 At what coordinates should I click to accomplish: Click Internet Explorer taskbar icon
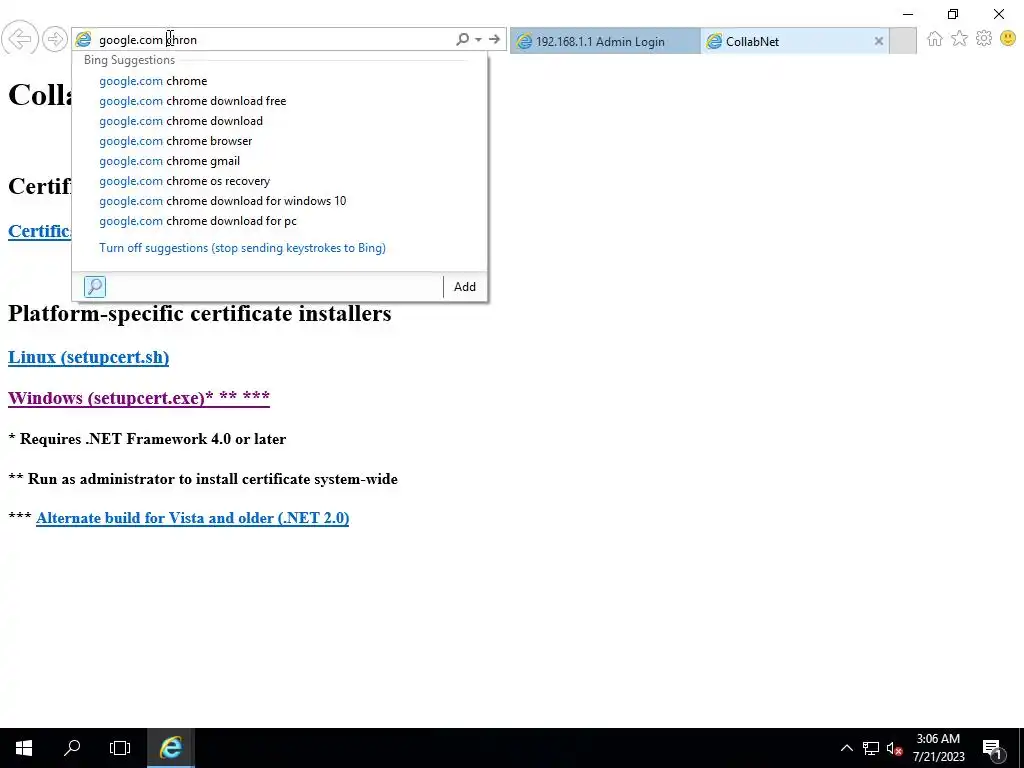170,748
